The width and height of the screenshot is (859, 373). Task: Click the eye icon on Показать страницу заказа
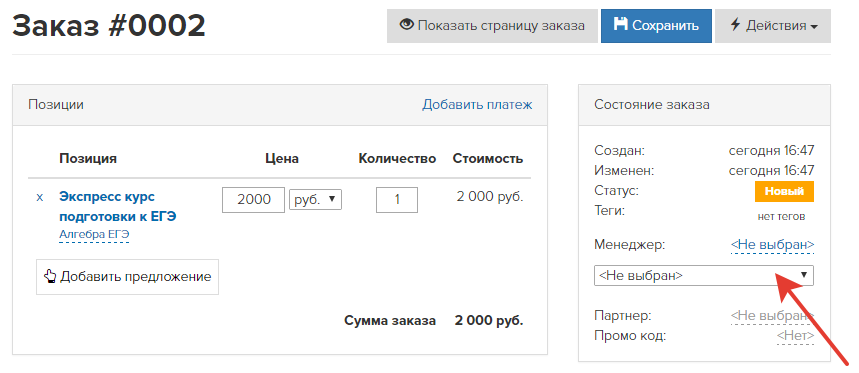pyautogui.click(x=406, y=25)
